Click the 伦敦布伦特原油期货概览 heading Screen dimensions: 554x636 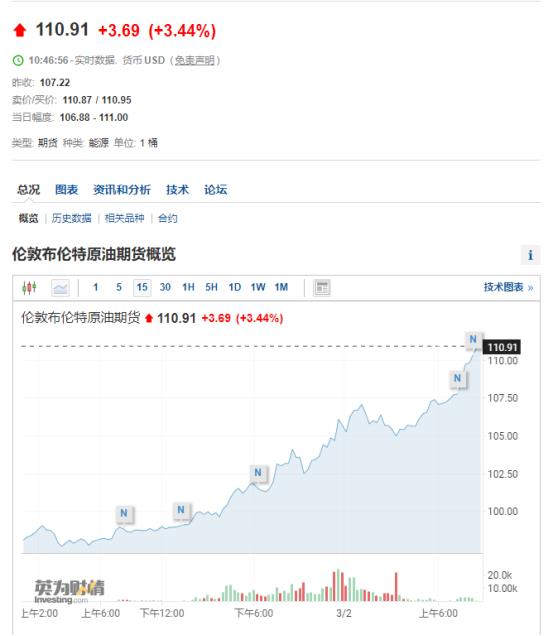(x=94, y=255)
